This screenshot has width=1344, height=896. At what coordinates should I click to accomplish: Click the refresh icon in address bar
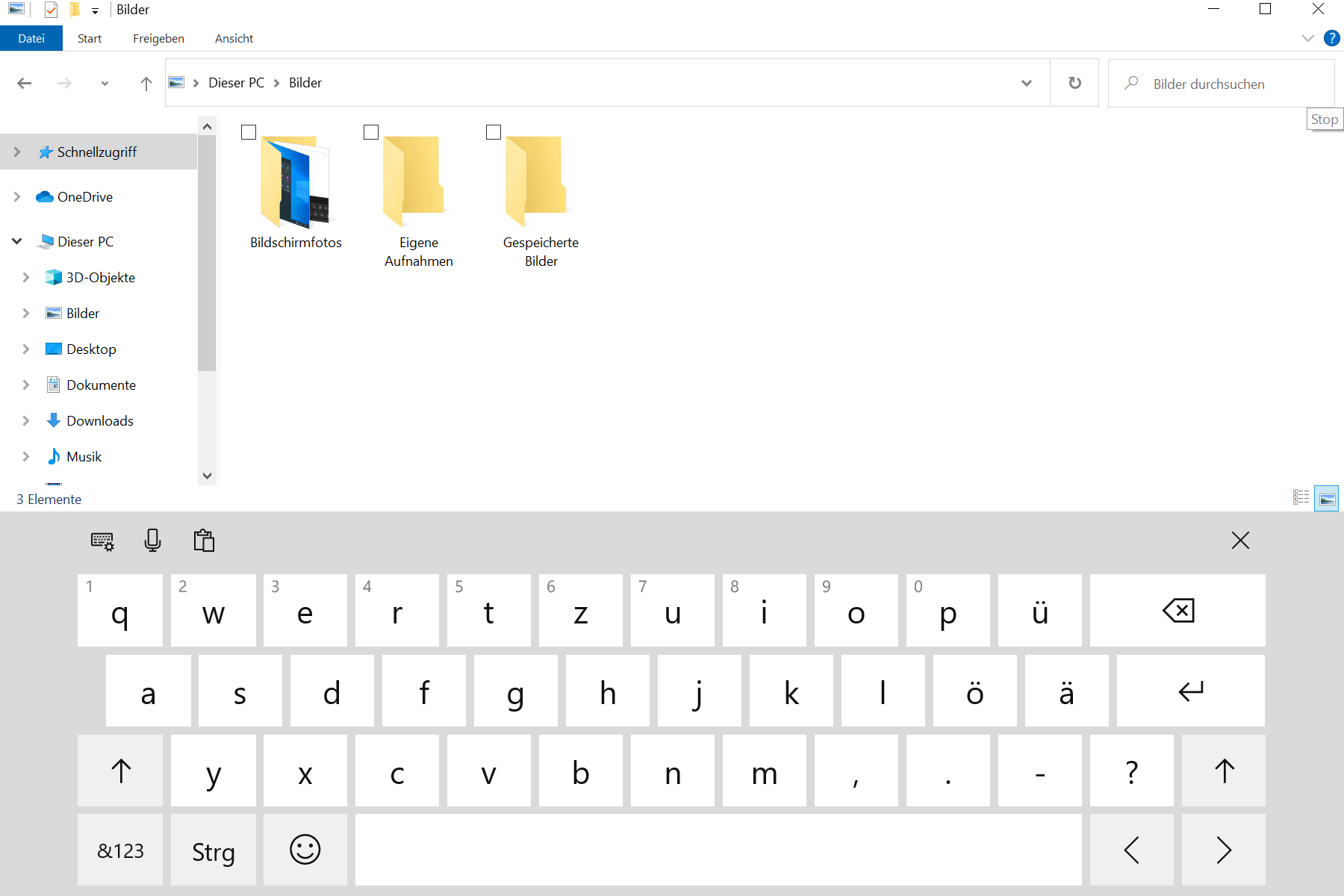[x=1074, y=83]
